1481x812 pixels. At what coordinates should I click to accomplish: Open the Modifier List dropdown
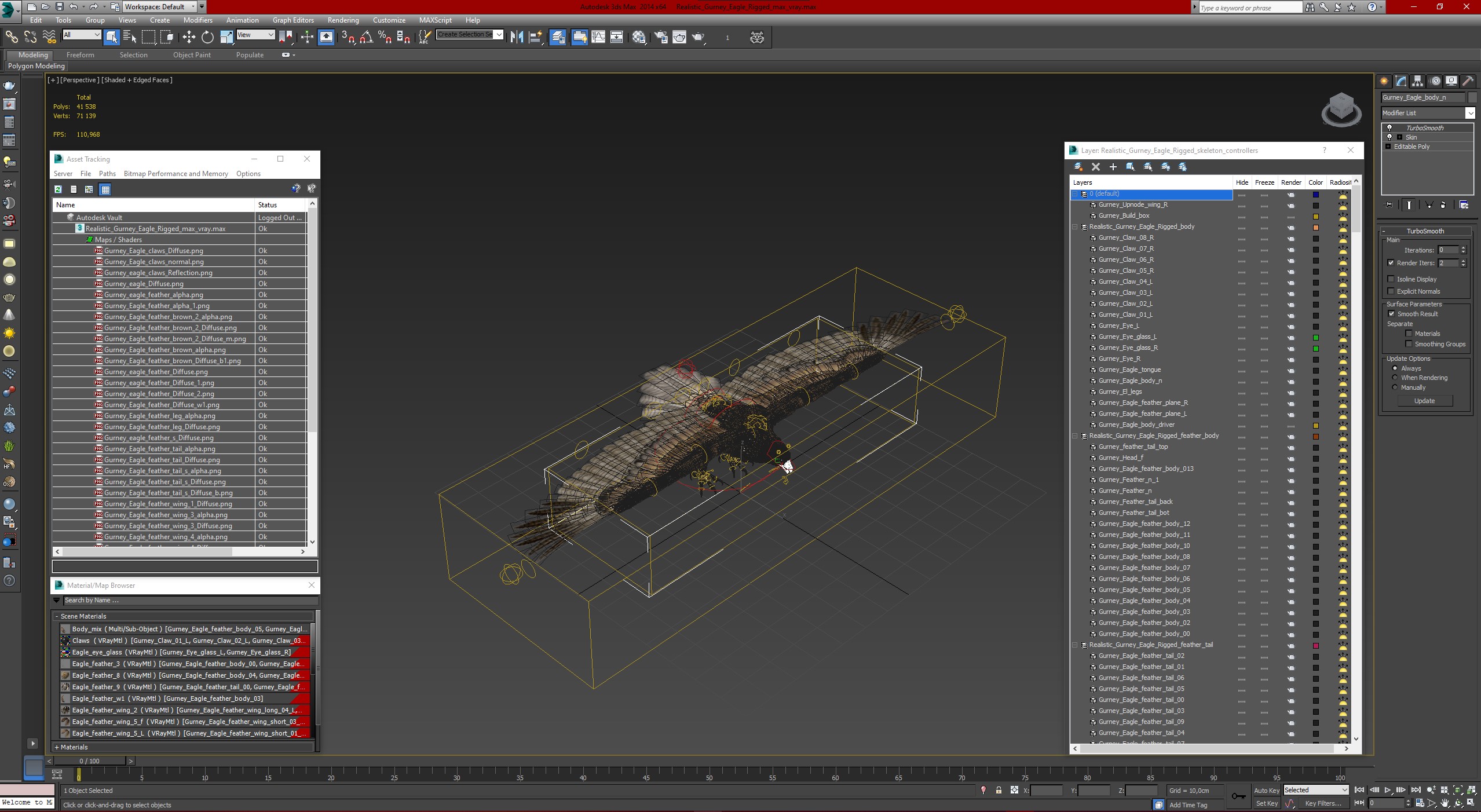(x=1470, y=113)
